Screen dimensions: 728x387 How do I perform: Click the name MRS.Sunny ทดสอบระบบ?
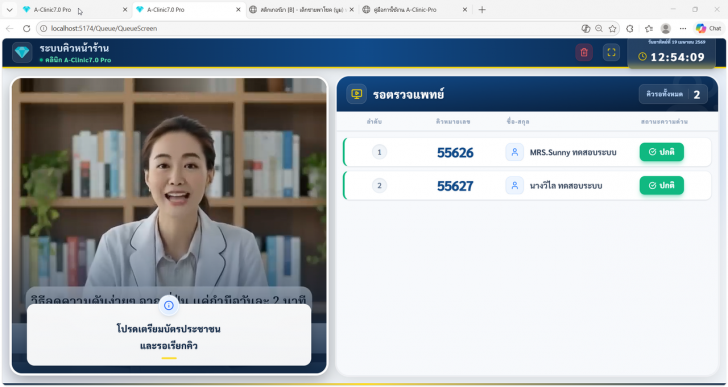[573, 152]
